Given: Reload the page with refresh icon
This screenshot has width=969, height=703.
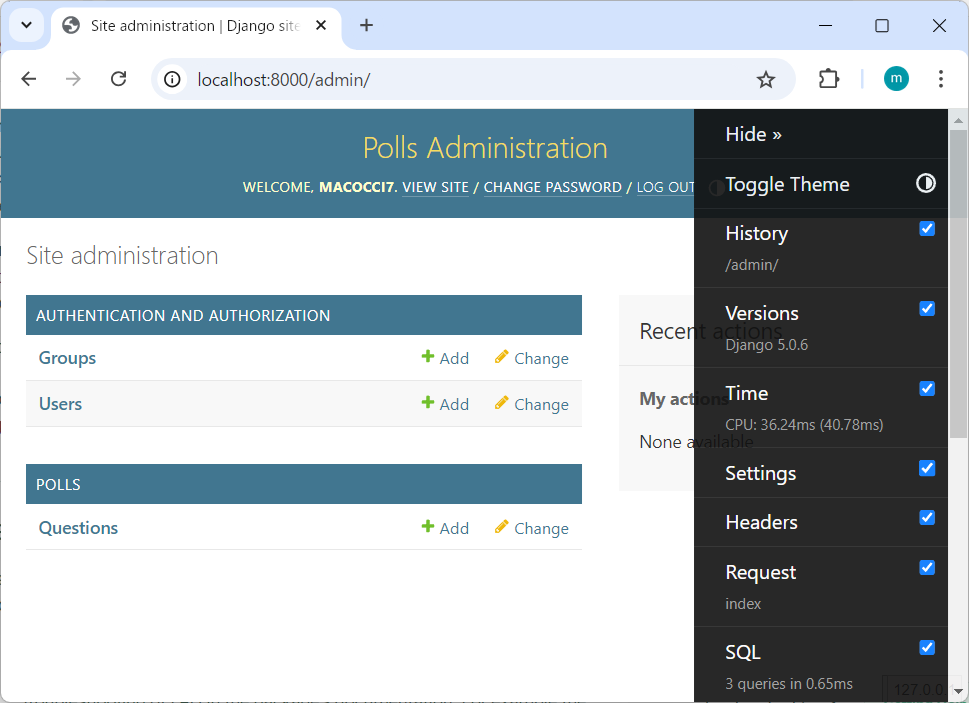Looking at the screenshot, I should [x=118, y=79].
